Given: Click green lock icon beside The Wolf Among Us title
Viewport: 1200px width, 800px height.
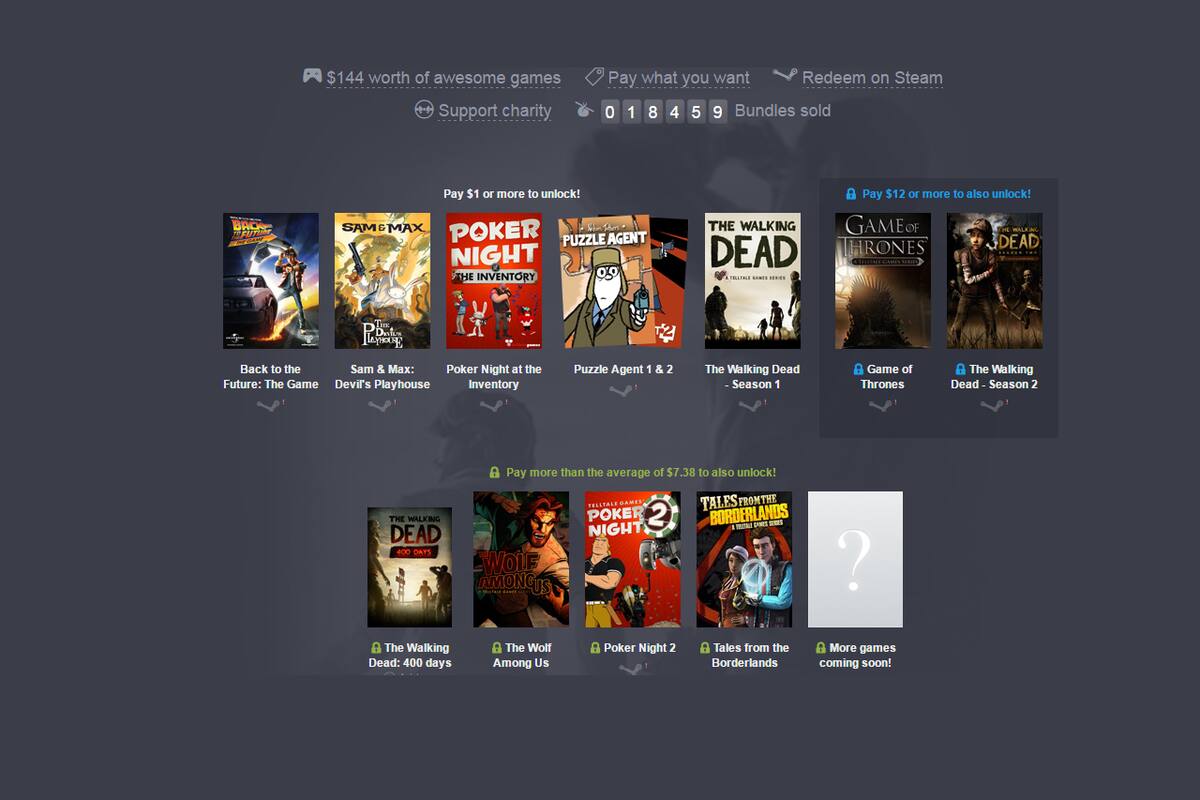Looking at the screenshot, I should click(497, 648).
